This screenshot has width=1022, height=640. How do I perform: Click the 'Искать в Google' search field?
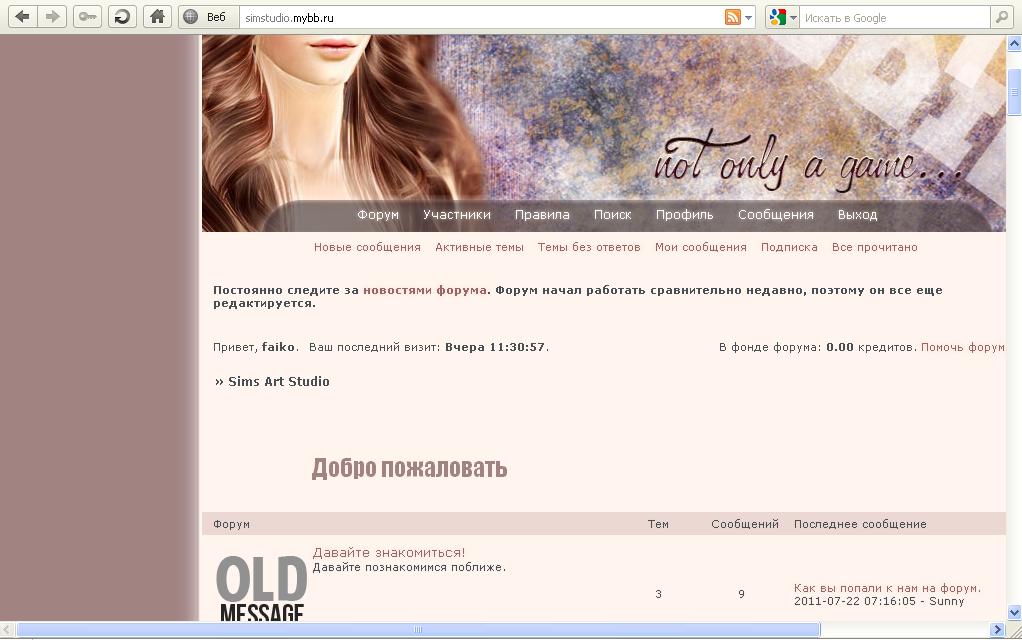[894, 18]
